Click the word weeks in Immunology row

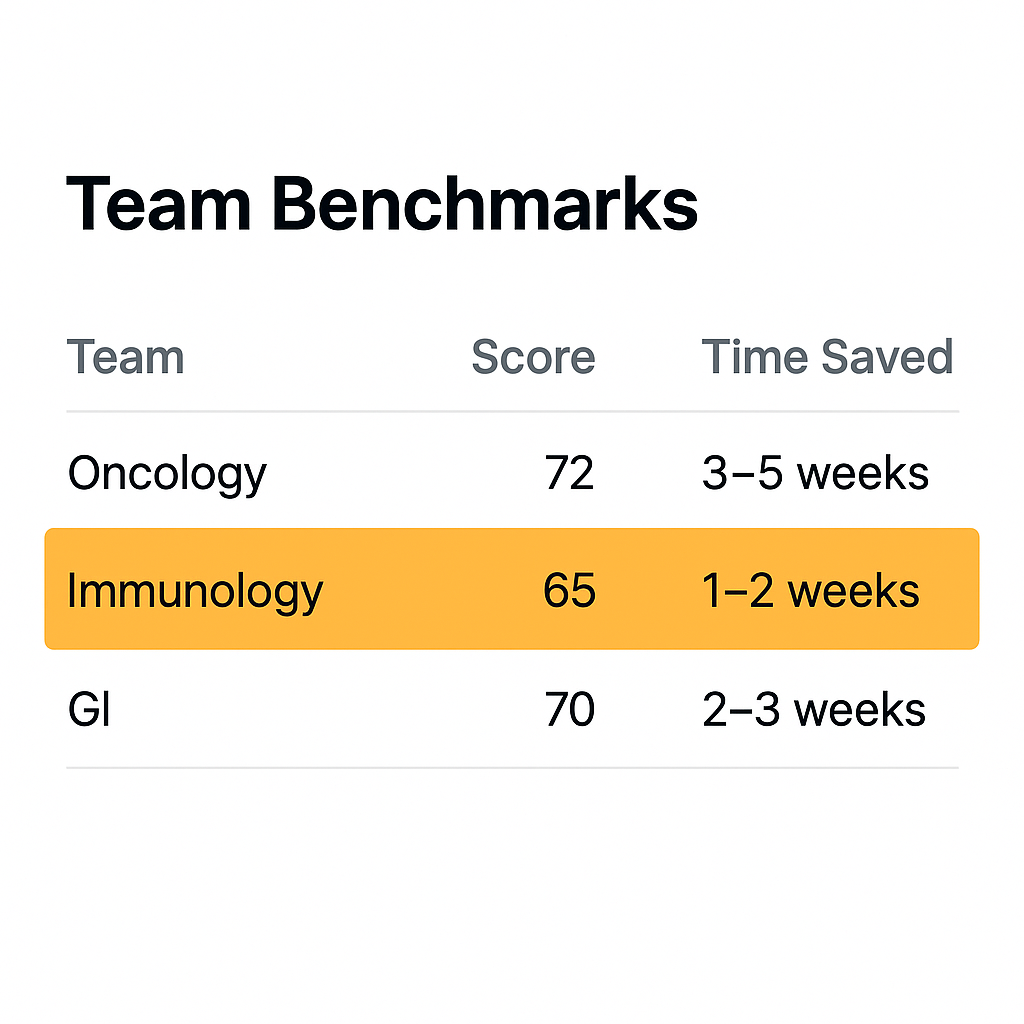854,590
